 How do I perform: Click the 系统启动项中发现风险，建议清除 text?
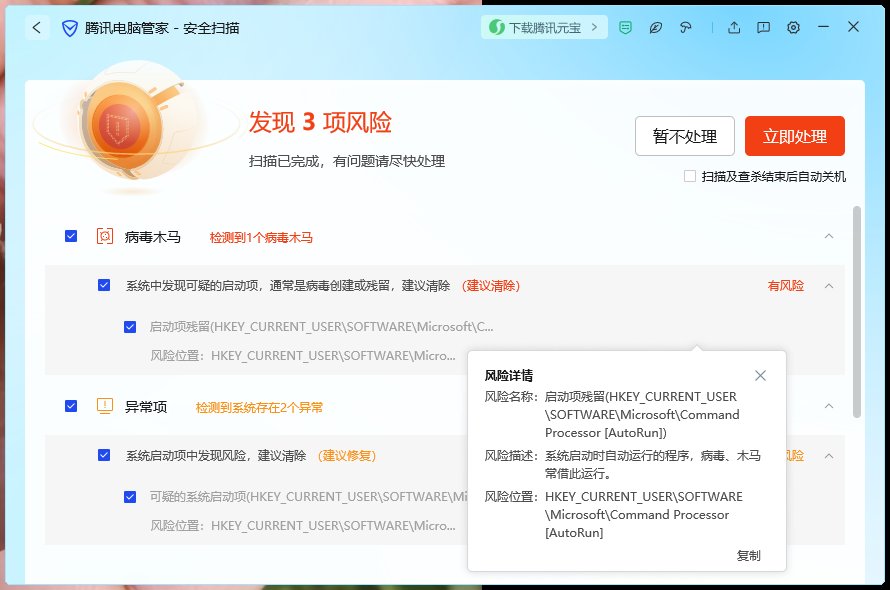tap(216, 455)
